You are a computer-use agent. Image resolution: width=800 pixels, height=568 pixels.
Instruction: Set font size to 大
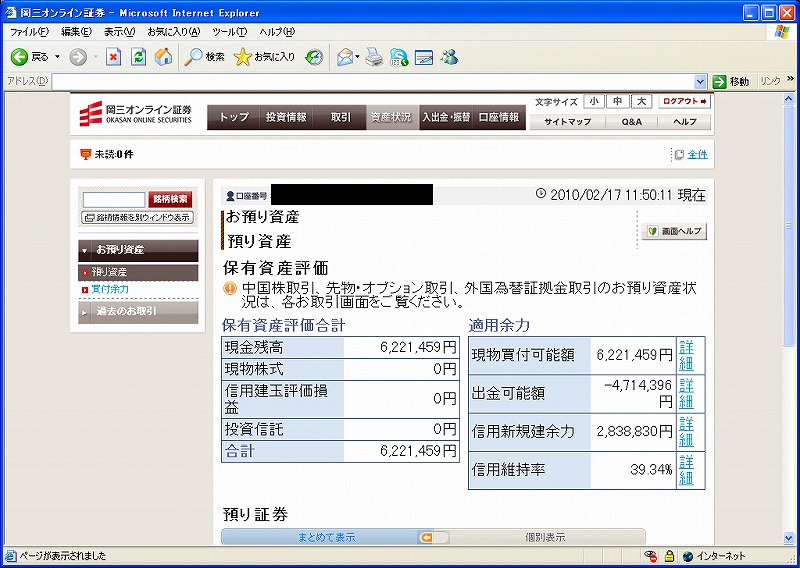click(x=642, y=101)
